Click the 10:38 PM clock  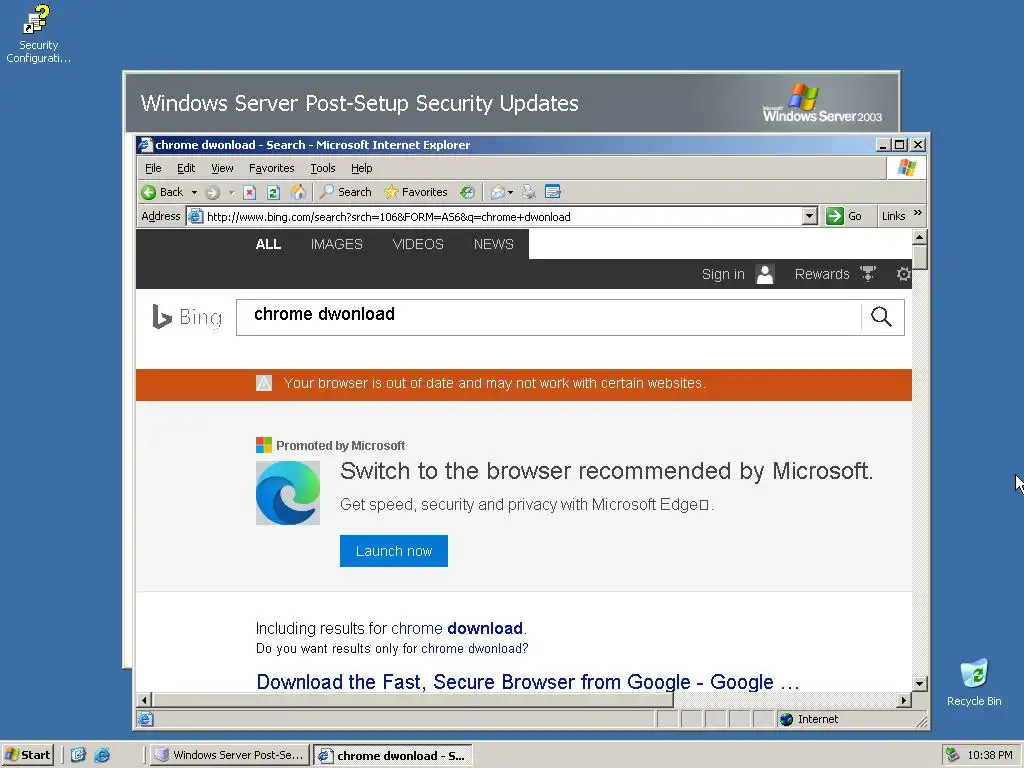point(989,755)
